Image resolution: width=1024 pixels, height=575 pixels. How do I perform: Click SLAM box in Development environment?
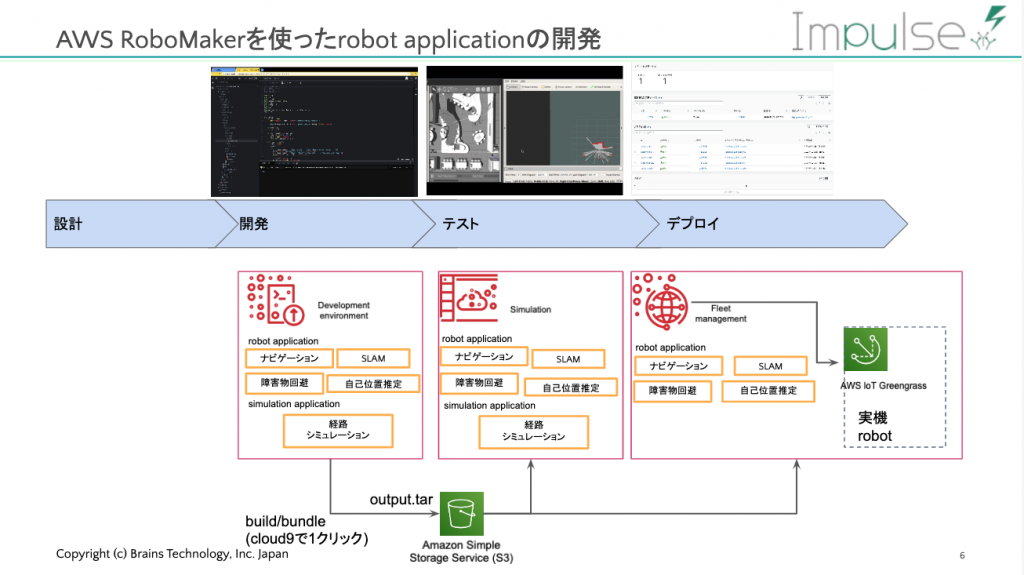(374, 358)
